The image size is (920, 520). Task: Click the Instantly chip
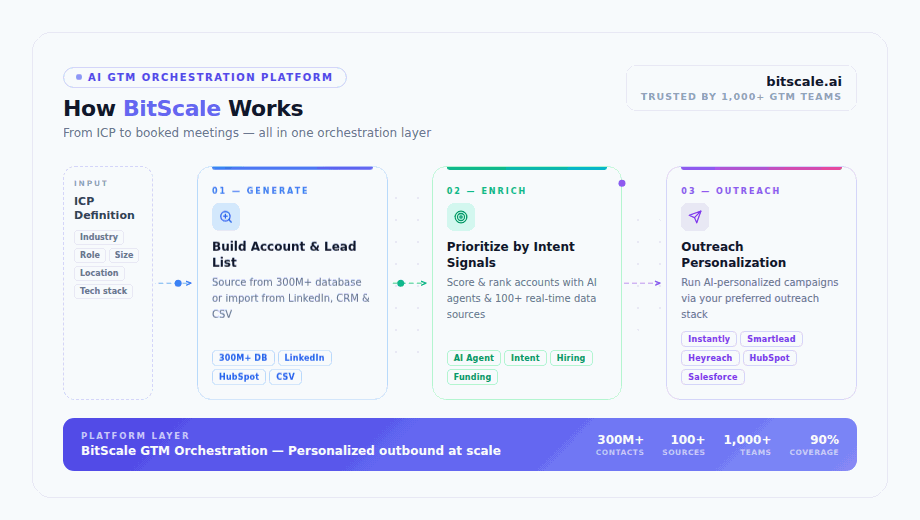709,339
